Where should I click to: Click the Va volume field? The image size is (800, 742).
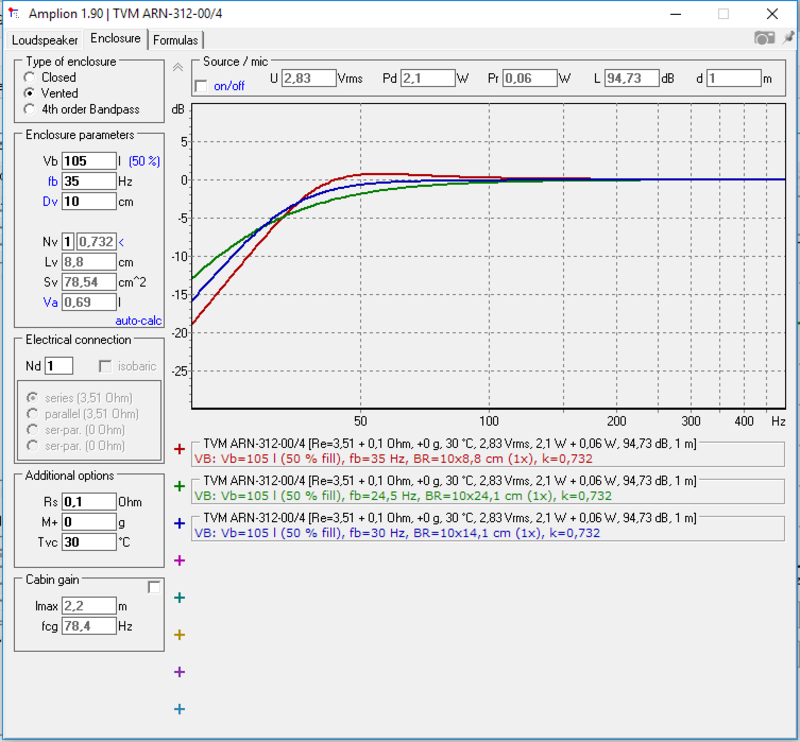(x=89, y=302)
